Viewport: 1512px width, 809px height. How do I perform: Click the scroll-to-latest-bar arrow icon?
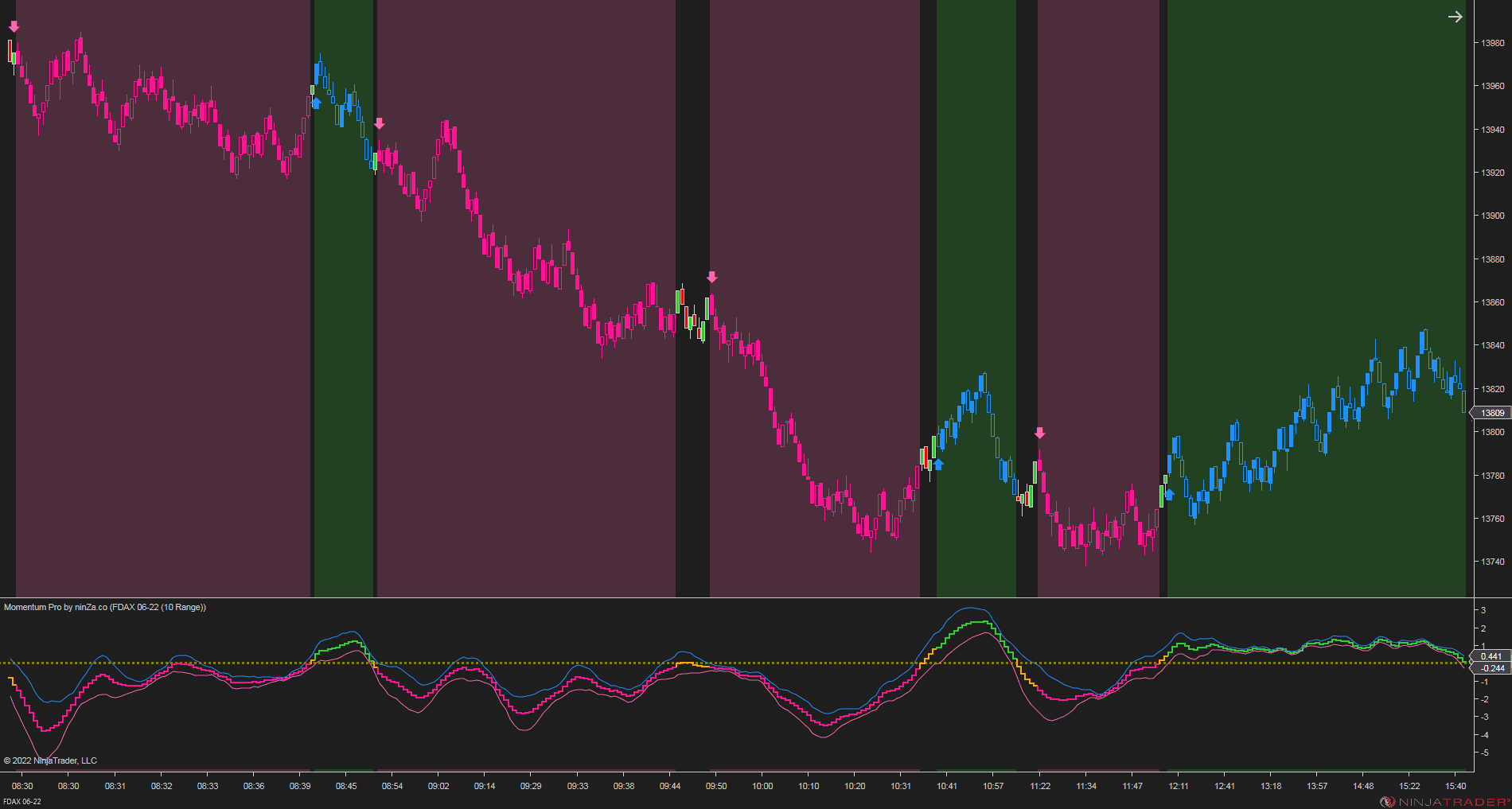tap(1455, 17)
